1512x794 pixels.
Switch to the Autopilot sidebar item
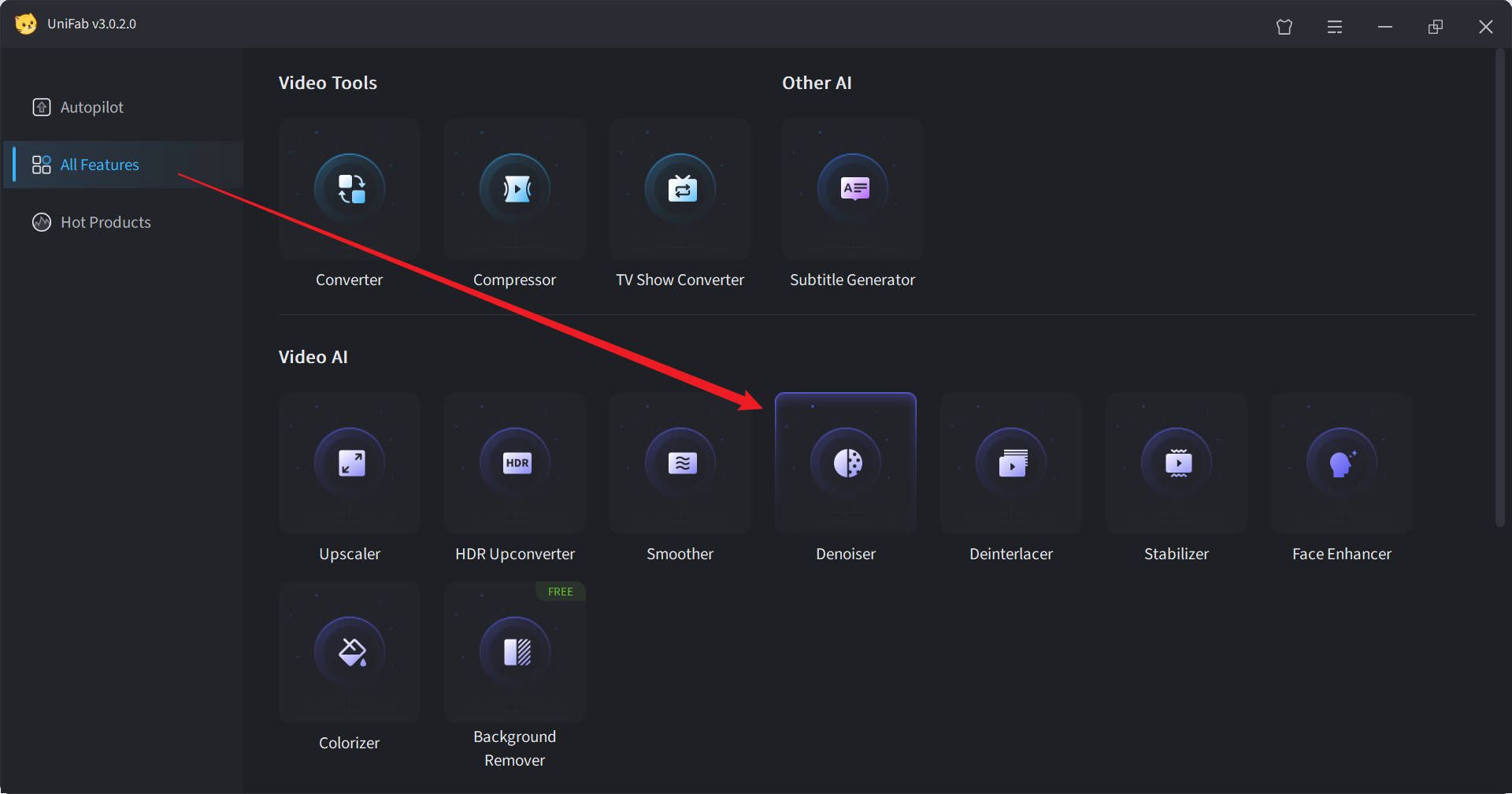point(123,107)
